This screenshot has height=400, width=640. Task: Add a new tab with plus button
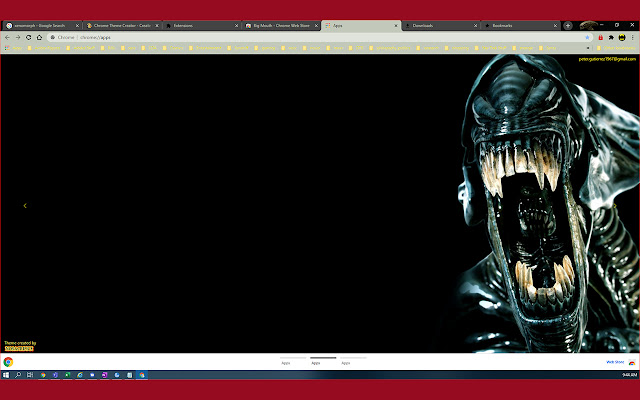[568, 25]
